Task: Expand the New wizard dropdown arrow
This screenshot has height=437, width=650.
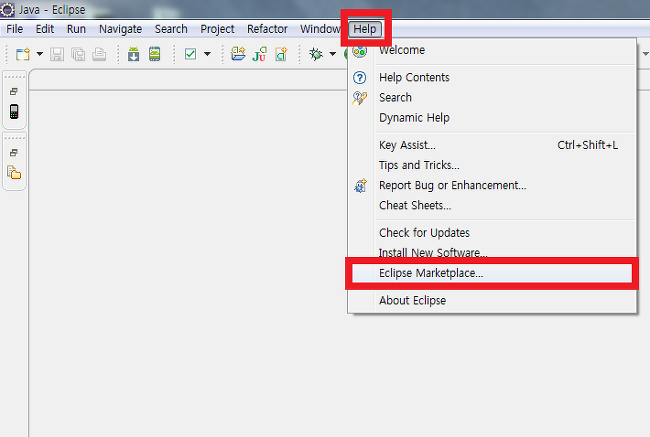Action: pos(40,54)
